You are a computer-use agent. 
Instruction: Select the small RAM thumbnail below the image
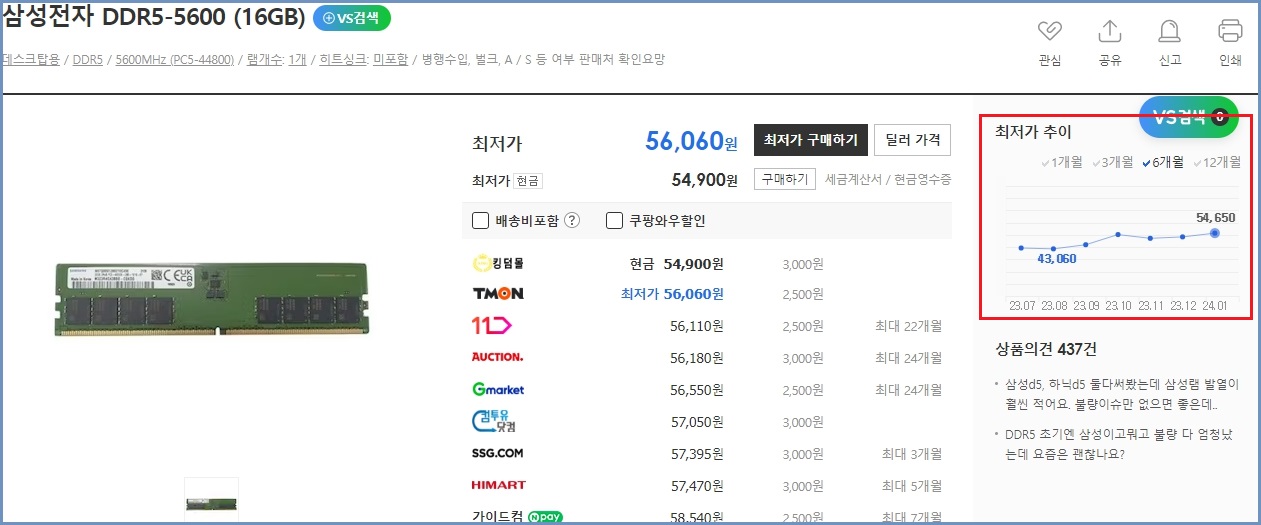pos(212,501)
